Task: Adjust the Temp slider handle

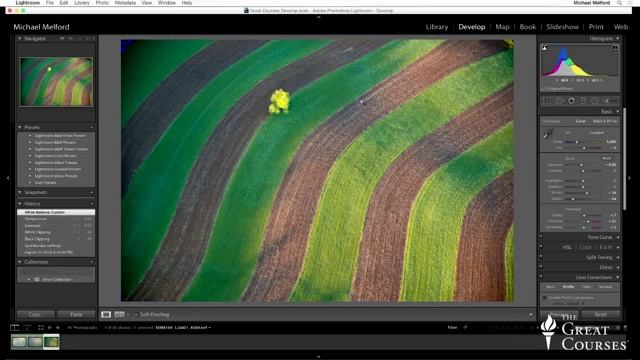Action: (x=577, y=142)
